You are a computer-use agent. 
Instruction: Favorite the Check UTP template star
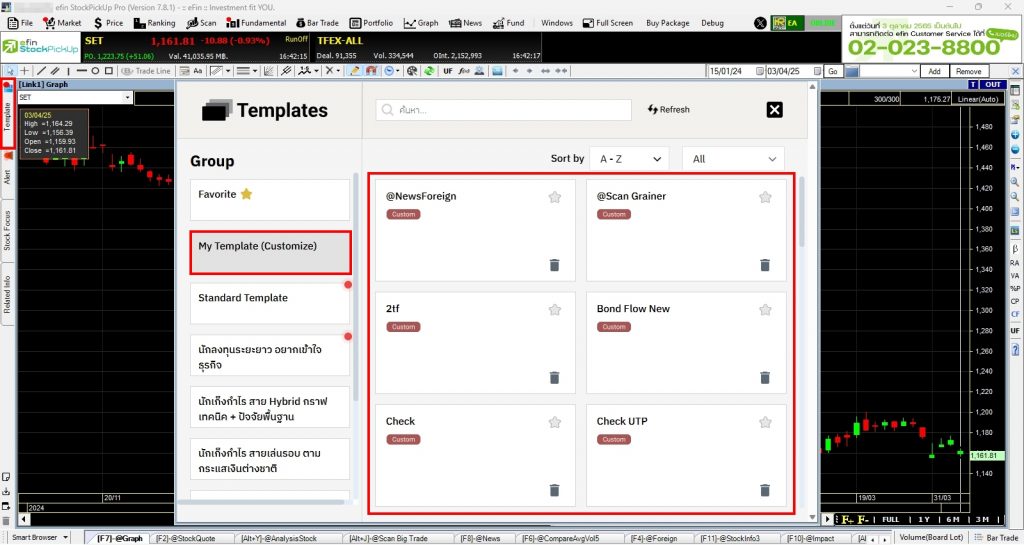click(x=765, y=422)
